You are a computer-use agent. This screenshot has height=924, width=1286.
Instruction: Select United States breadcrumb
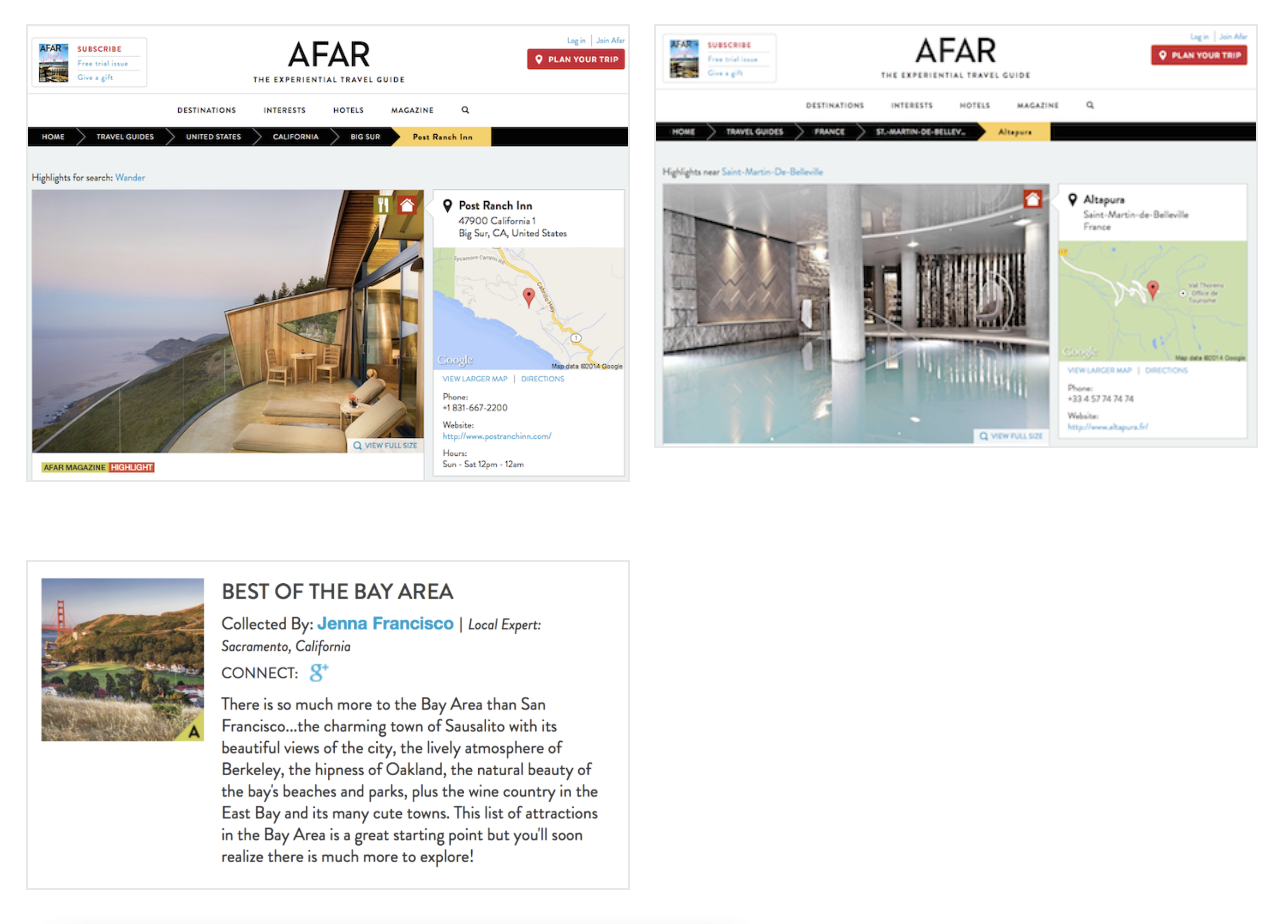tap(213, 137)
